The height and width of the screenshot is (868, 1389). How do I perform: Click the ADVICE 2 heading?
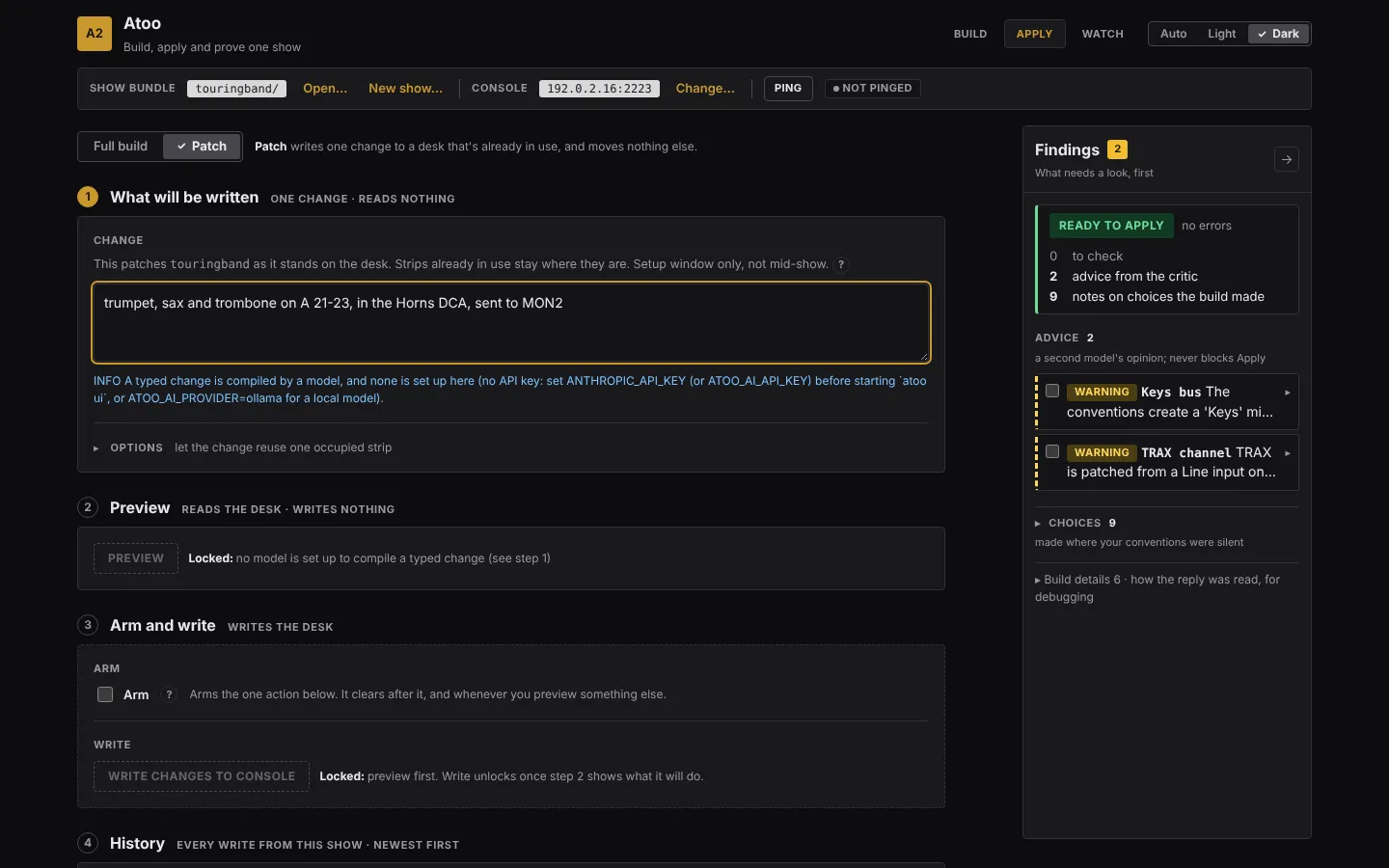coord(1064,338)
